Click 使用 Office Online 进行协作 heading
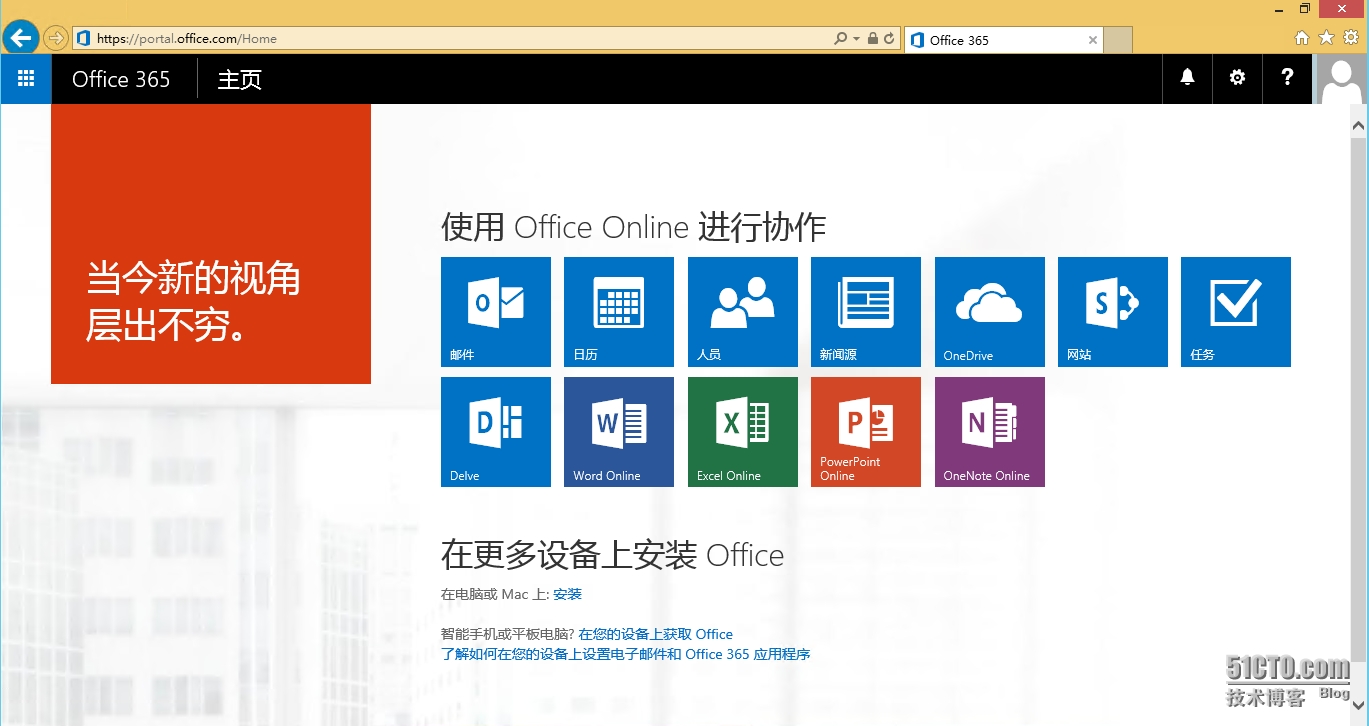 tap(634, 227)
